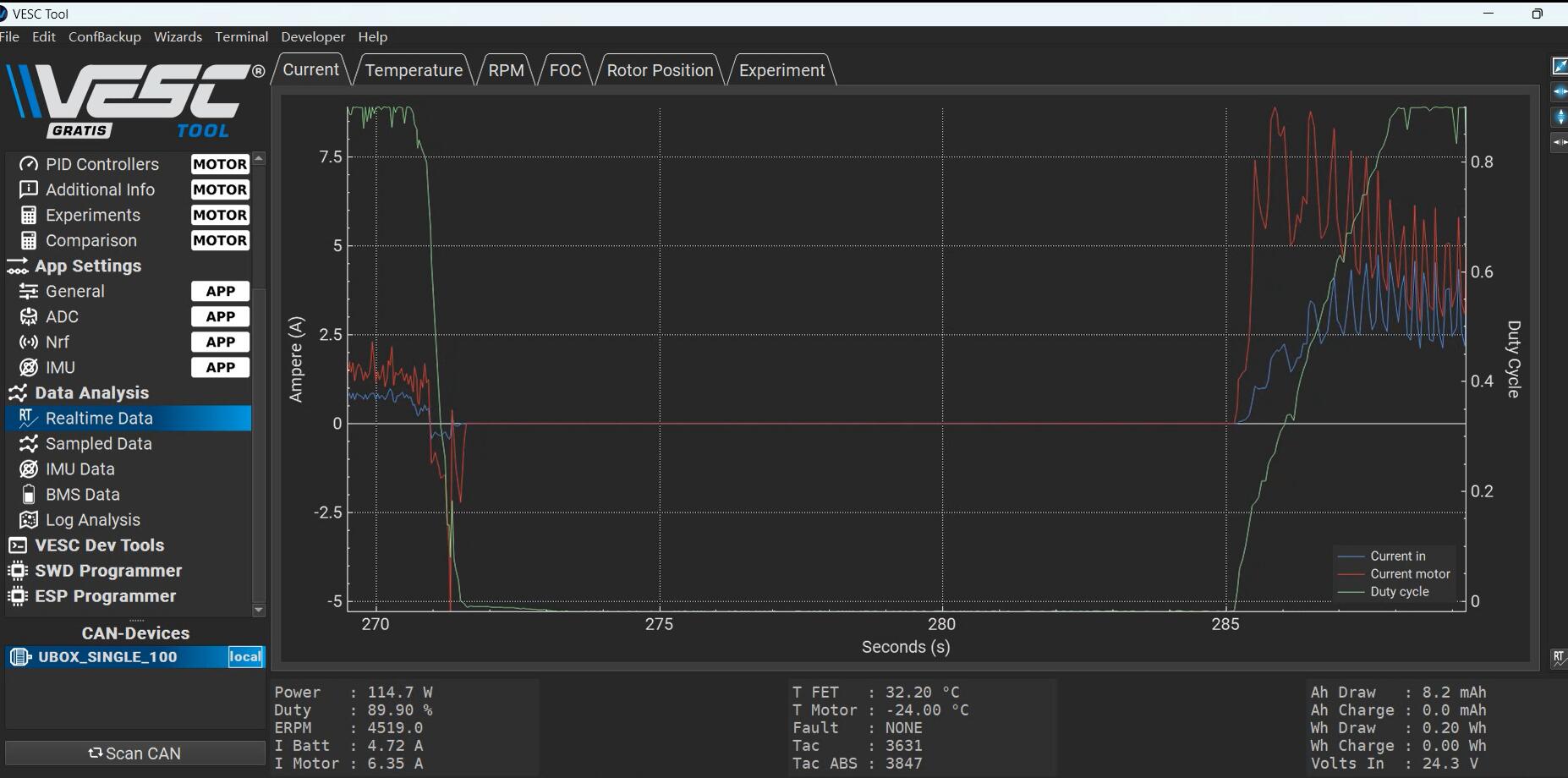Switch to the Experiment tab
This screenshot has height=778, width=1568.
pos(781,70)
